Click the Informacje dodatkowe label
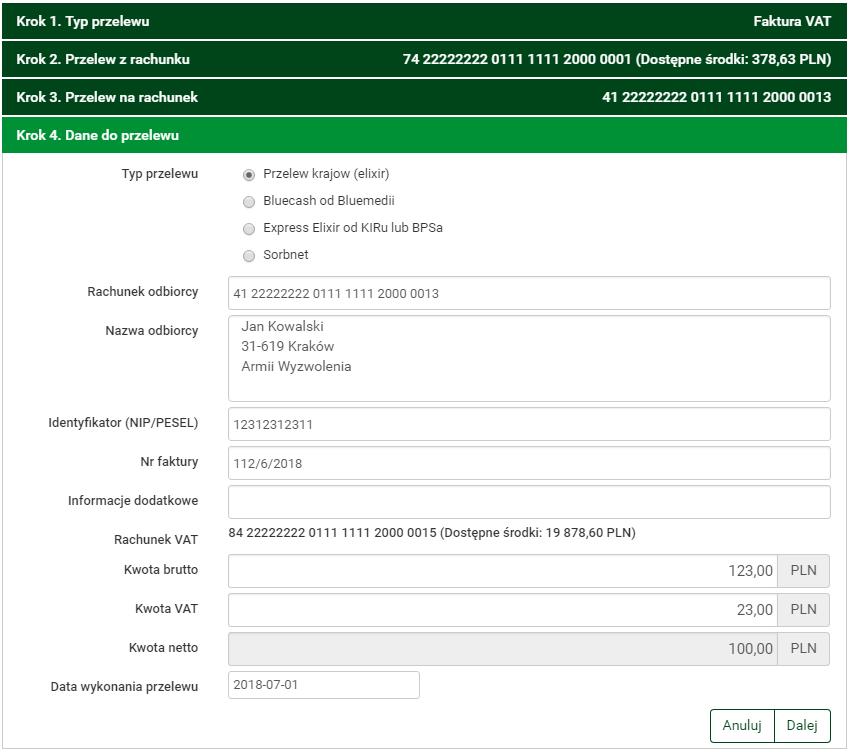The image size is (851, 752). 133,501
